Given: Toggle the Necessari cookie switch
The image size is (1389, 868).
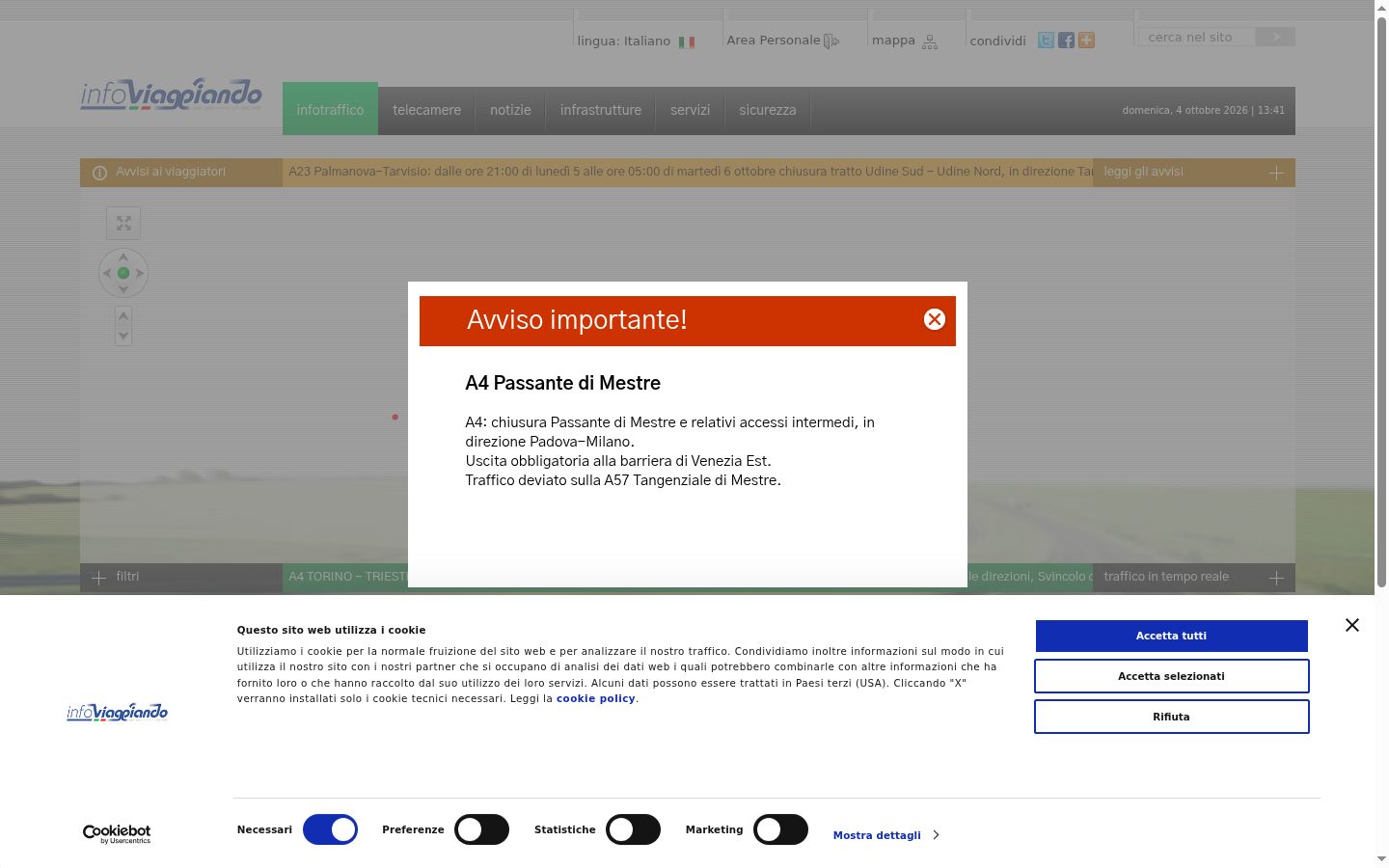Looking at the screenshot, I should coord(330,829).
